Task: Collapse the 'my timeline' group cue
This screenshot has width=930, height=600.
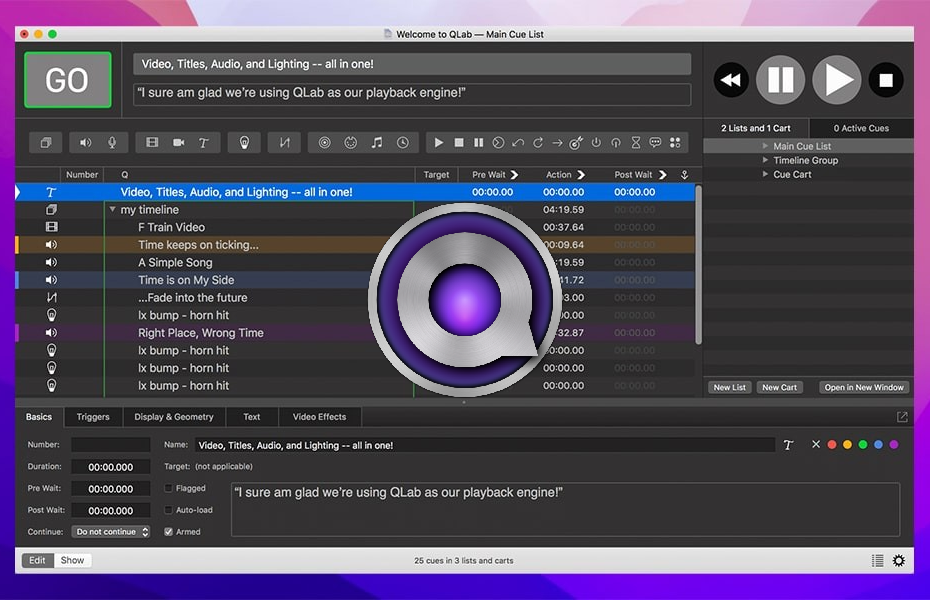Action: (x=113, y=209)
